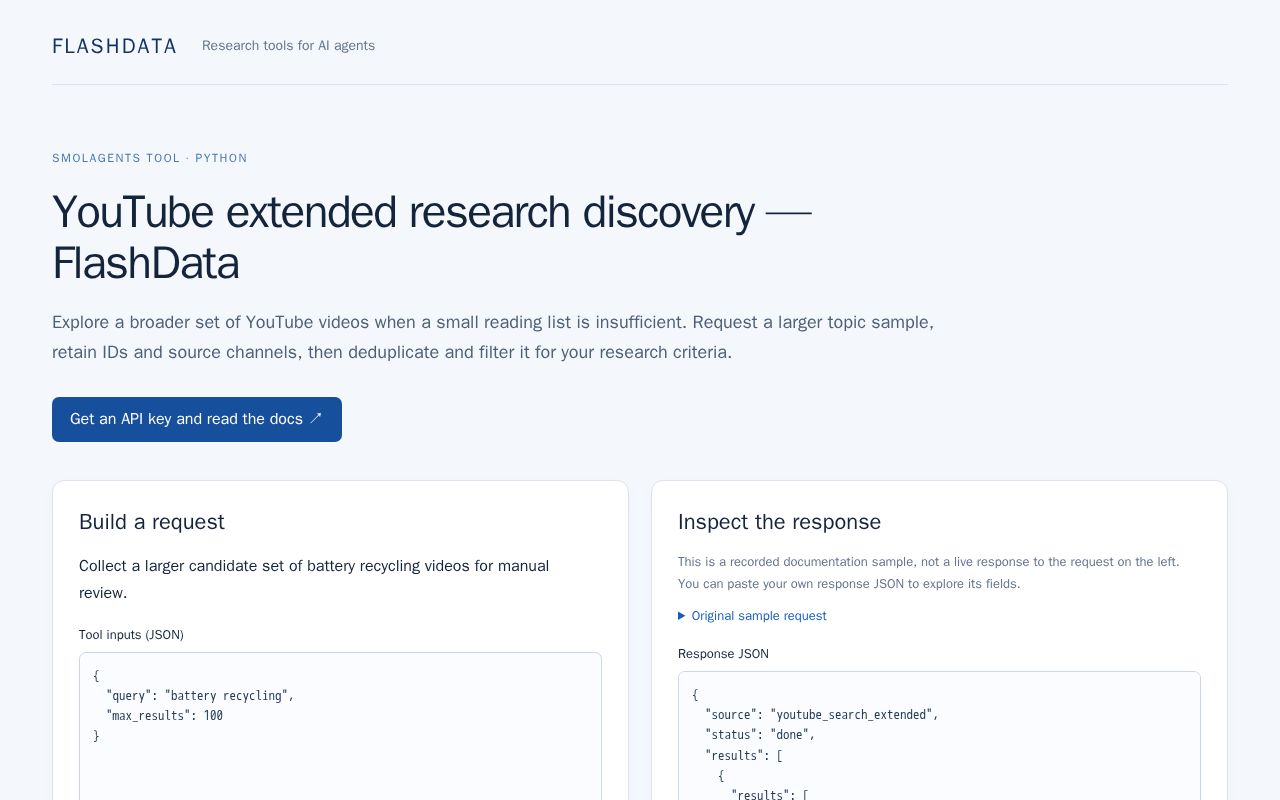Focus the Response JSON text area

[x=939, y=736]
